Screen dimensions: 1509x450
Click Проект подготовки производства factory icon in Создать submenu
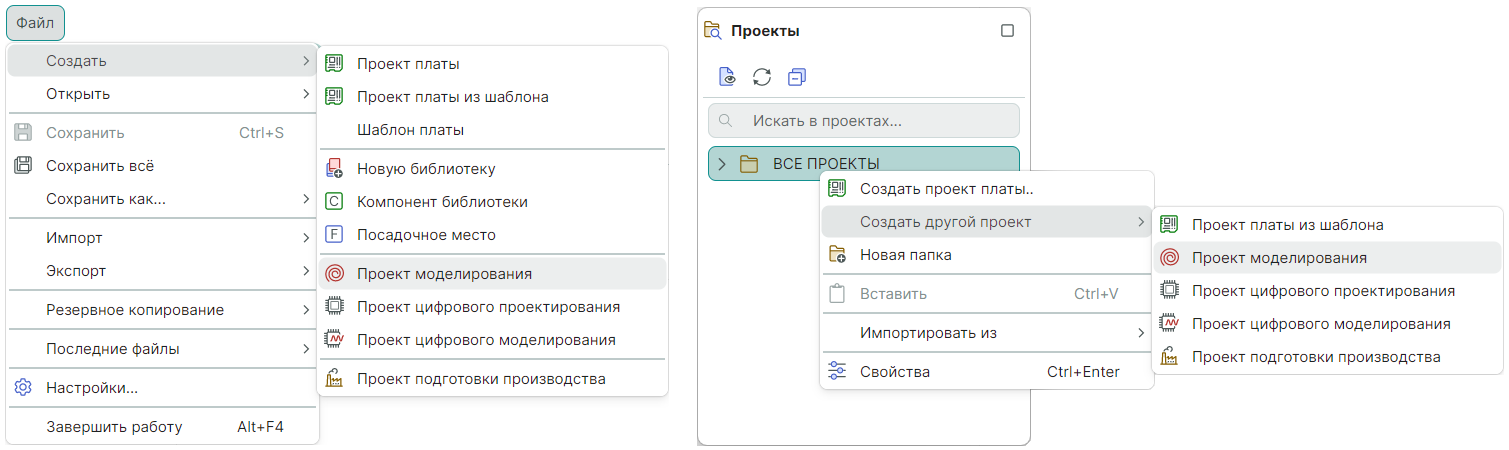[335, 379]
